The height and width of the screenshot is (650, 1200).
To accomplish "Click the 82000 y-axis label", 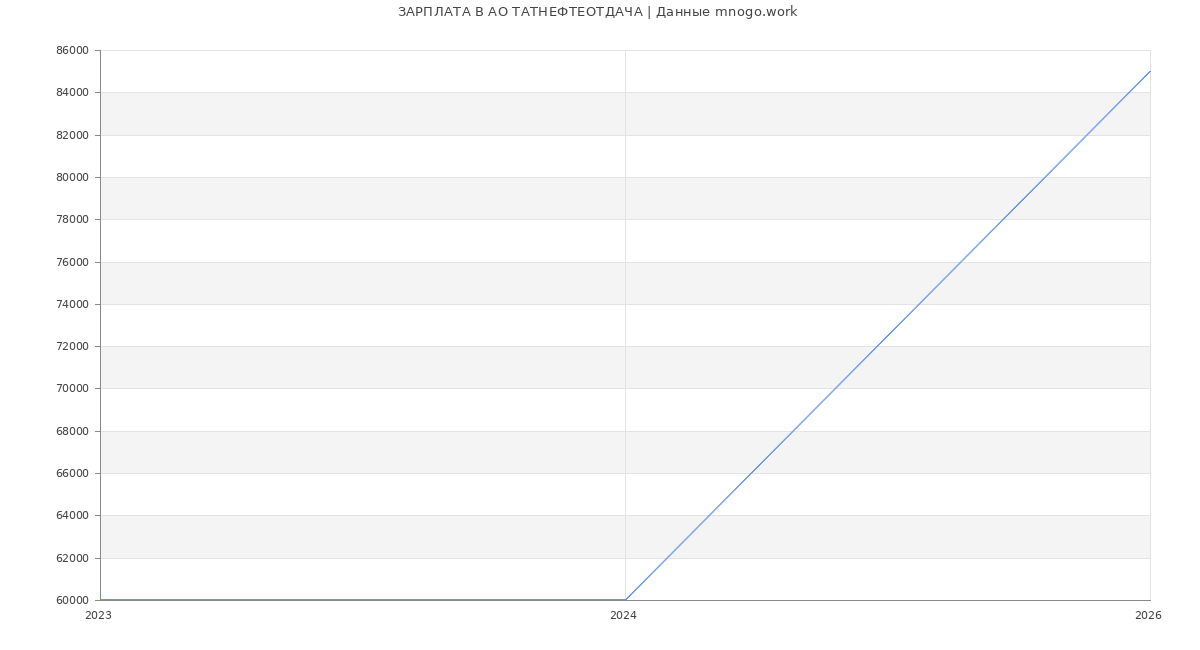I will coord(74,135).
